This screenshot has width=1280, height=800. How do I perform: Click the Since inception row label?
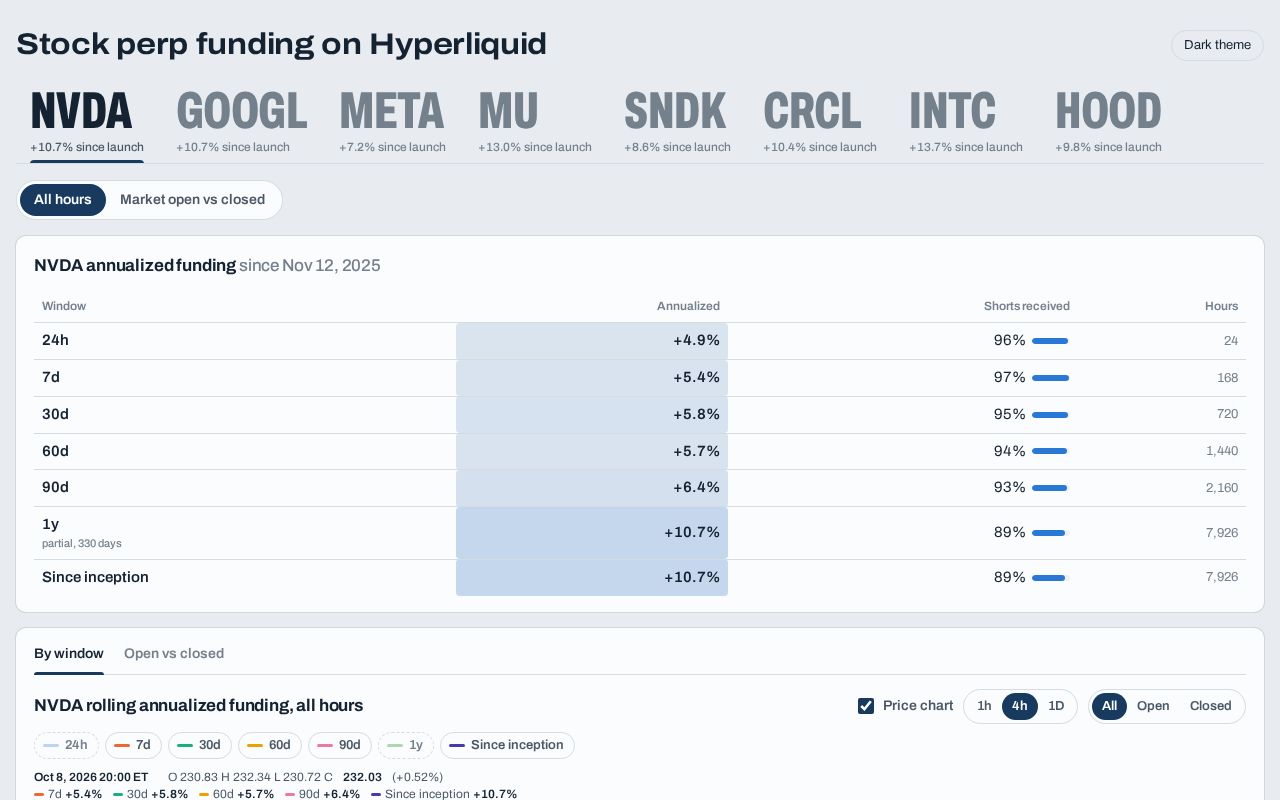[95, 578]
